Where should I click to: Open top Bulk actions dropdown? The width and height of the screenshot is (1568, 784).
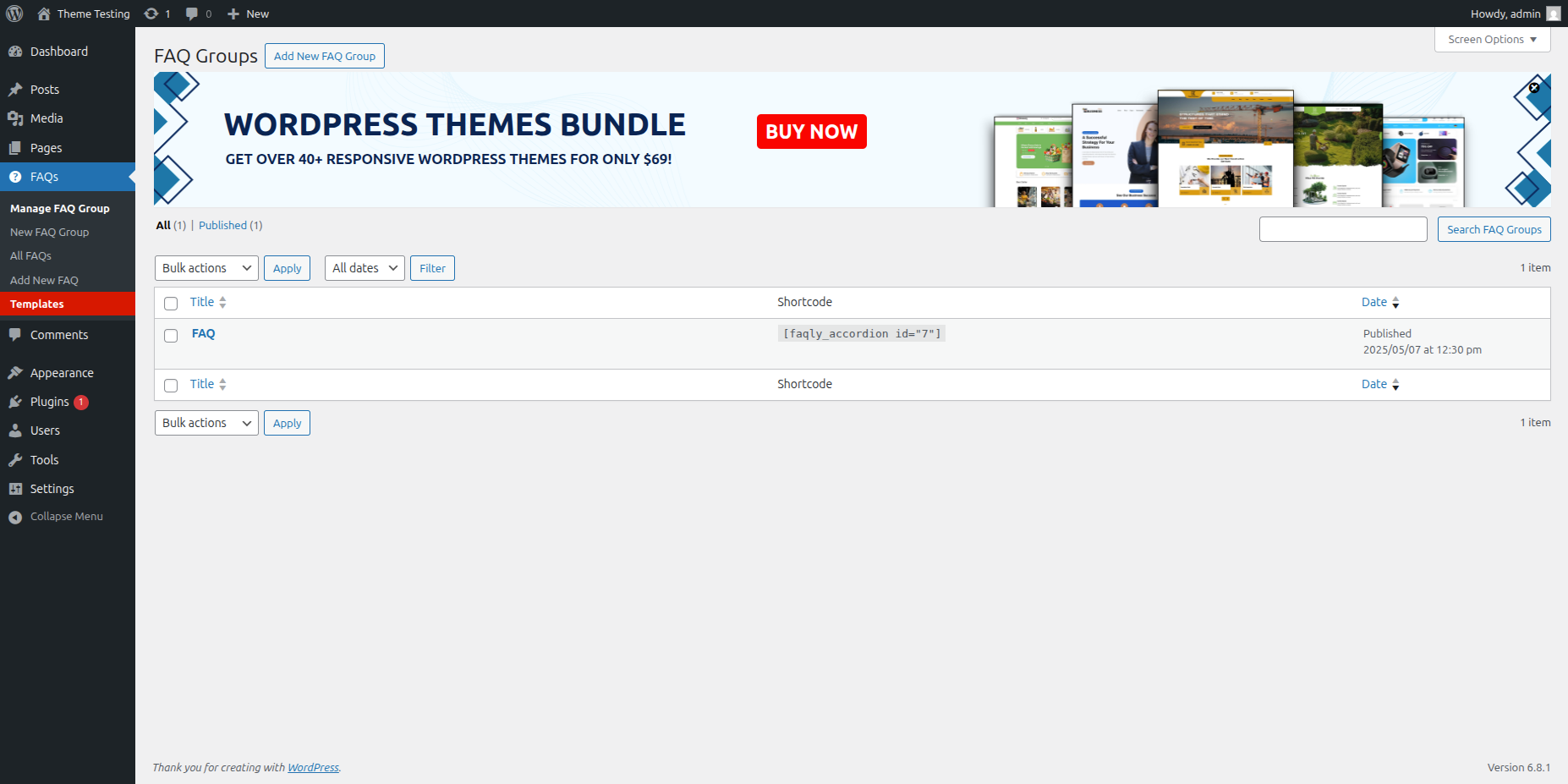click(x=207, y=268)
